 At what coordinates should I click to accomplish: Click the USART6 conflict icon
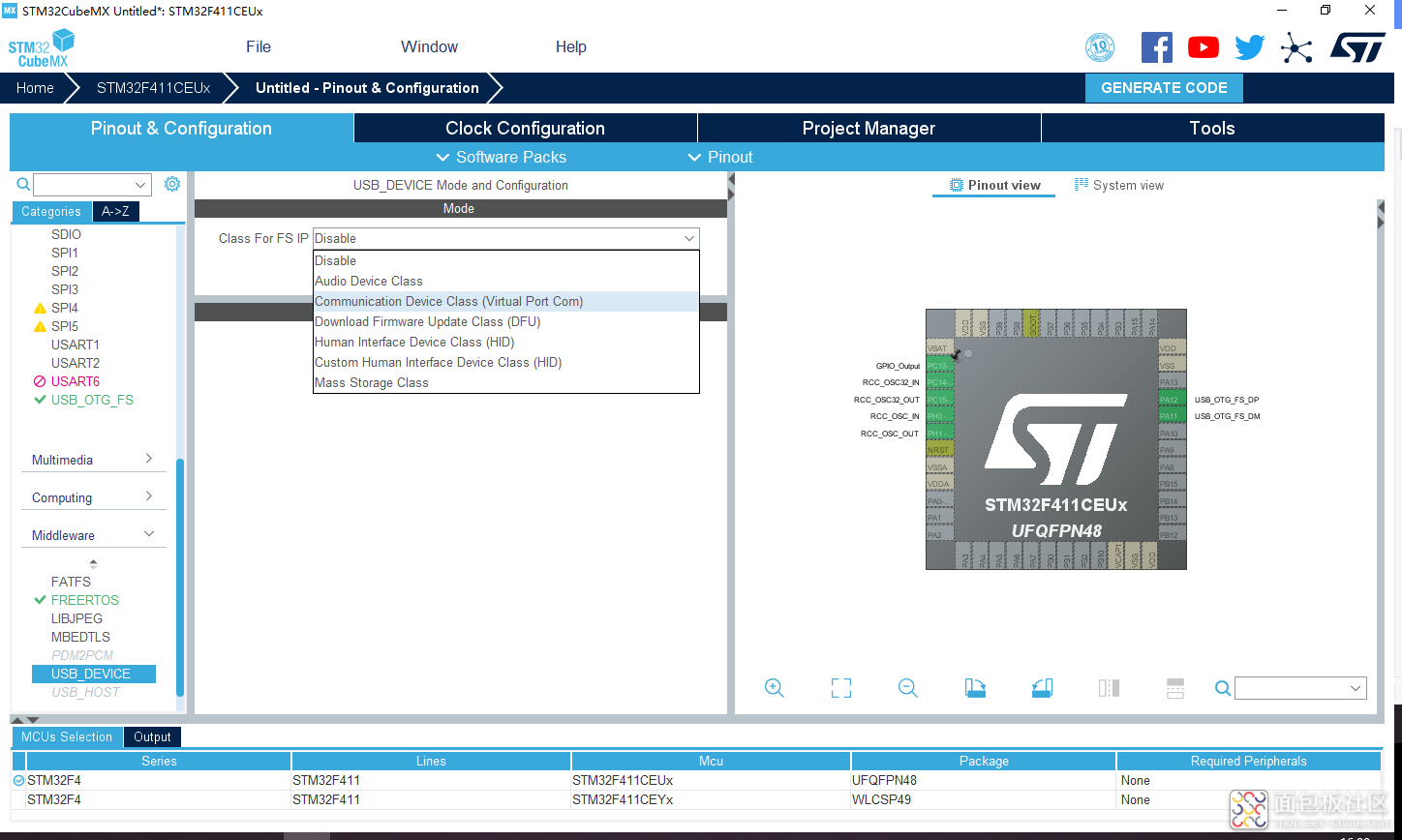click(40, 381)
